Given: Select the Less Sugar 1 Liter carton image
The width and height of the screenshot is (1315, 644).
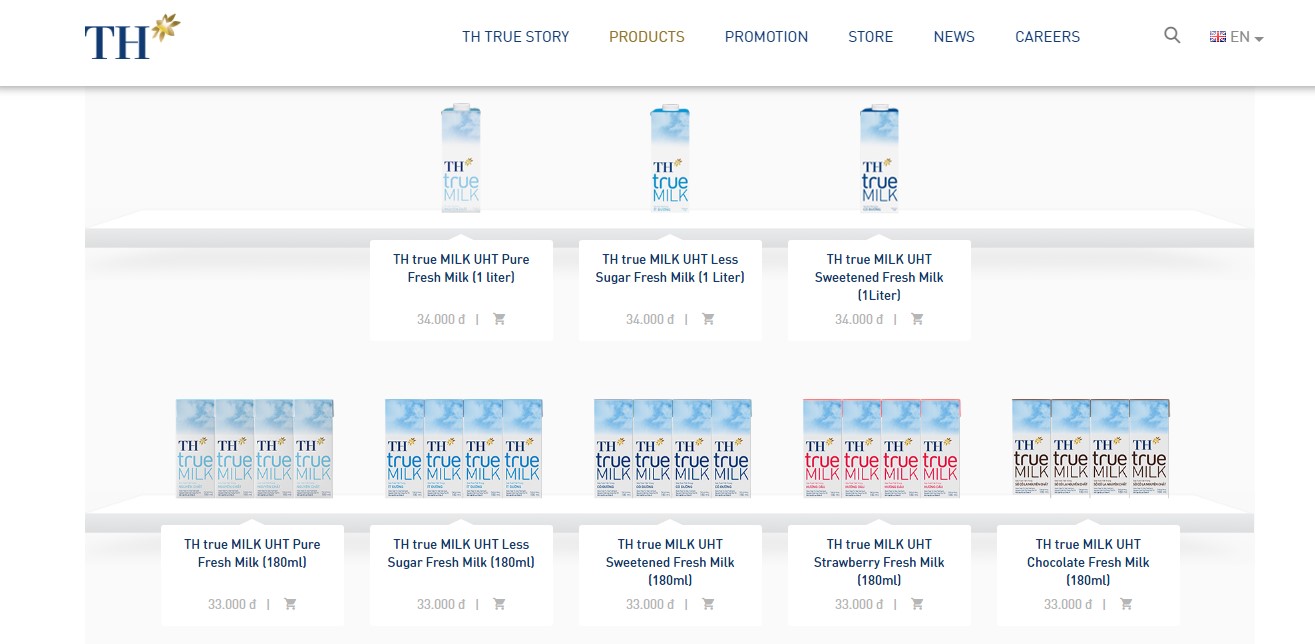Looking at the screenshot, I should click(x=670, y=158).
